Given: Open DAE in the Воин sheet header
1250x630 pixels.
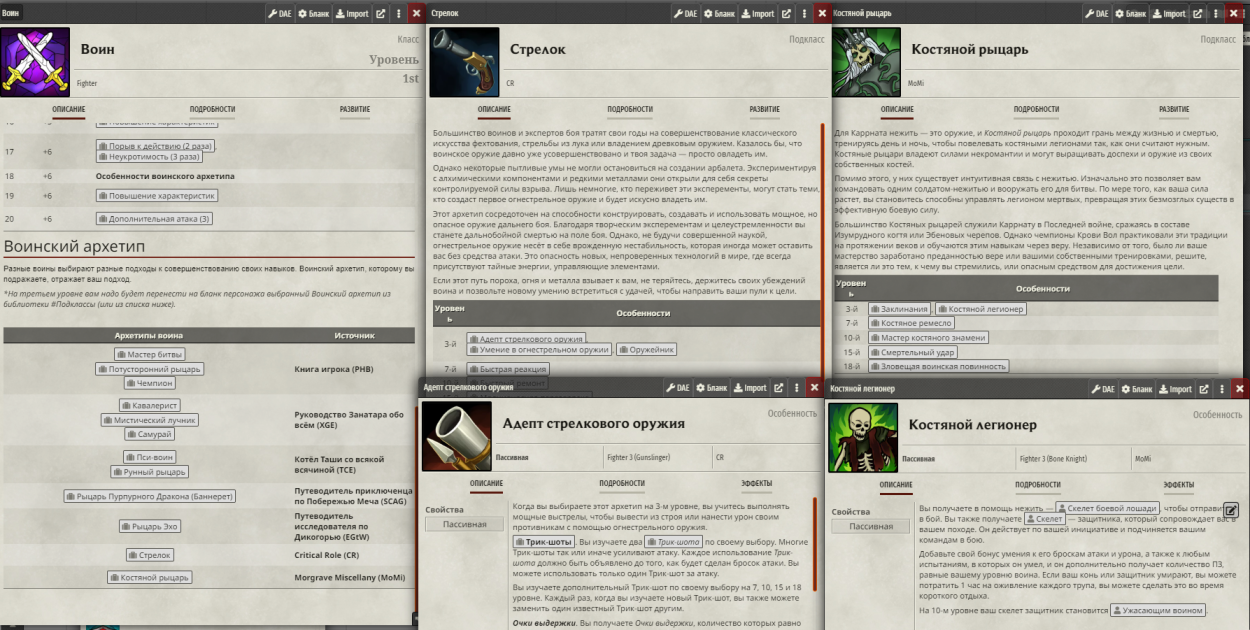Looking at the screenshot, I should pyautogui.click(x=280, y=13).
